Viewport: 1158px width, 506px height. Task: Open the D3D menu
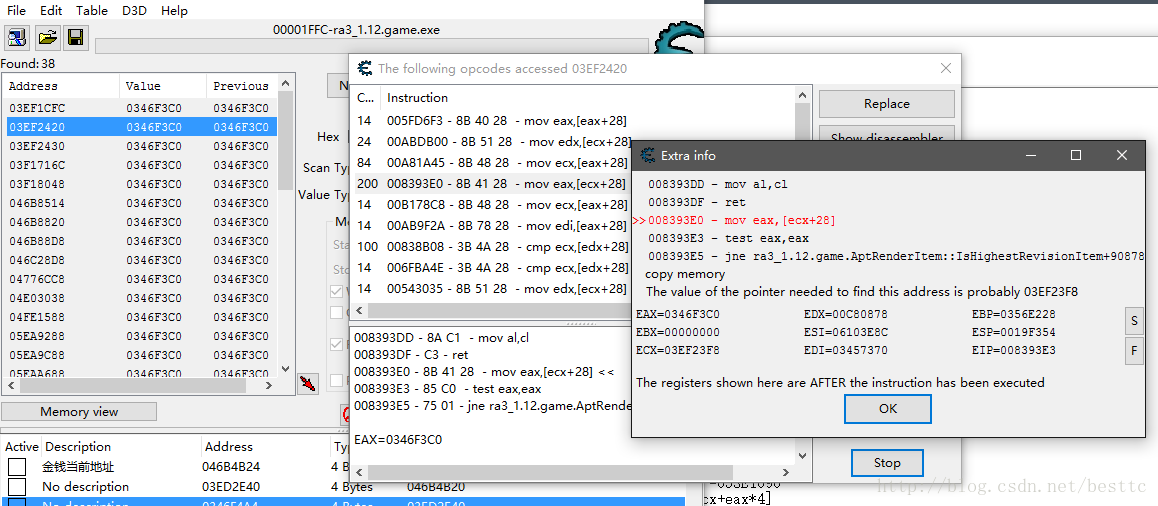[x=134, y=10]
